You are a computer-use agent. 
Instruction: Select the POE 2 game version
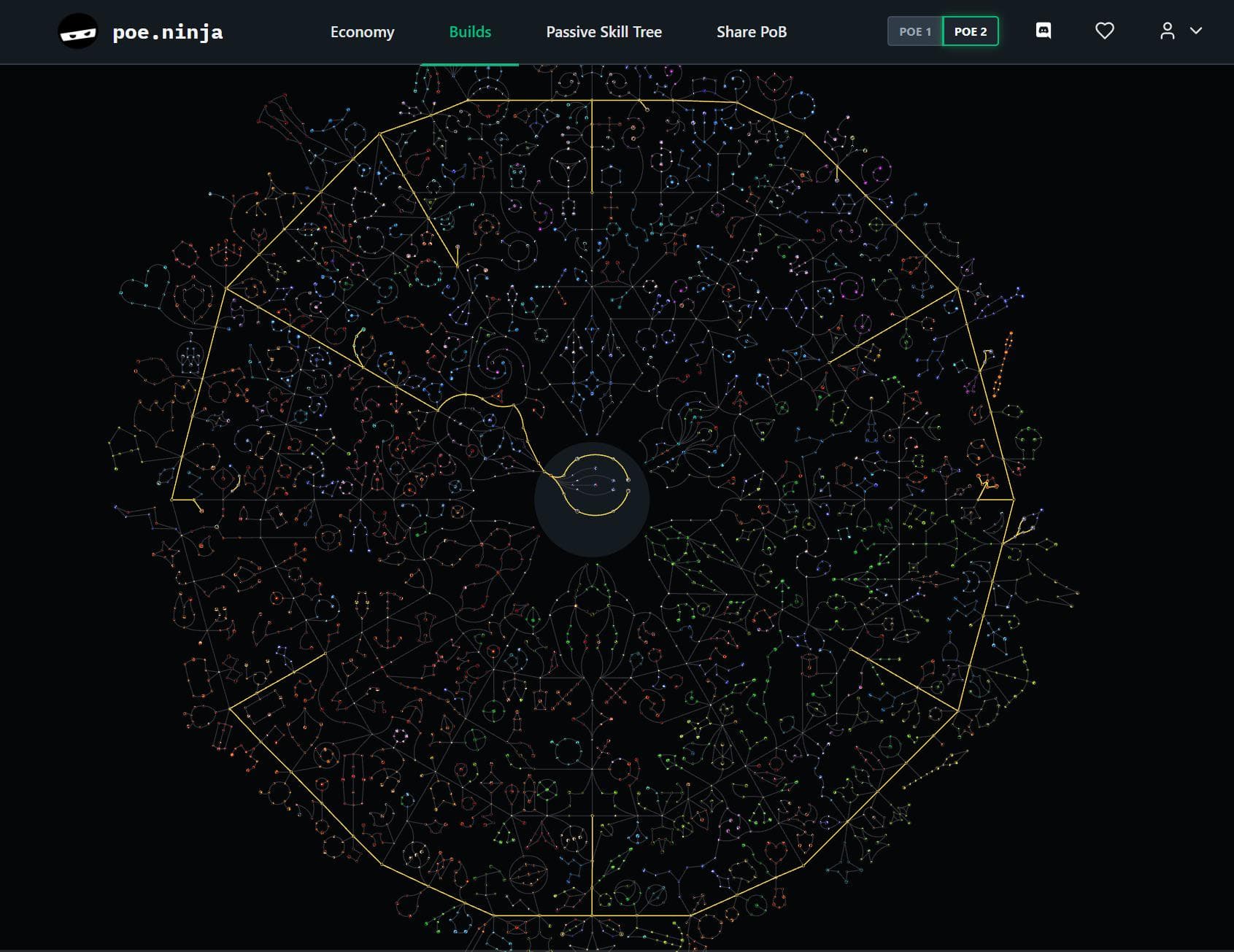(971, 31)
